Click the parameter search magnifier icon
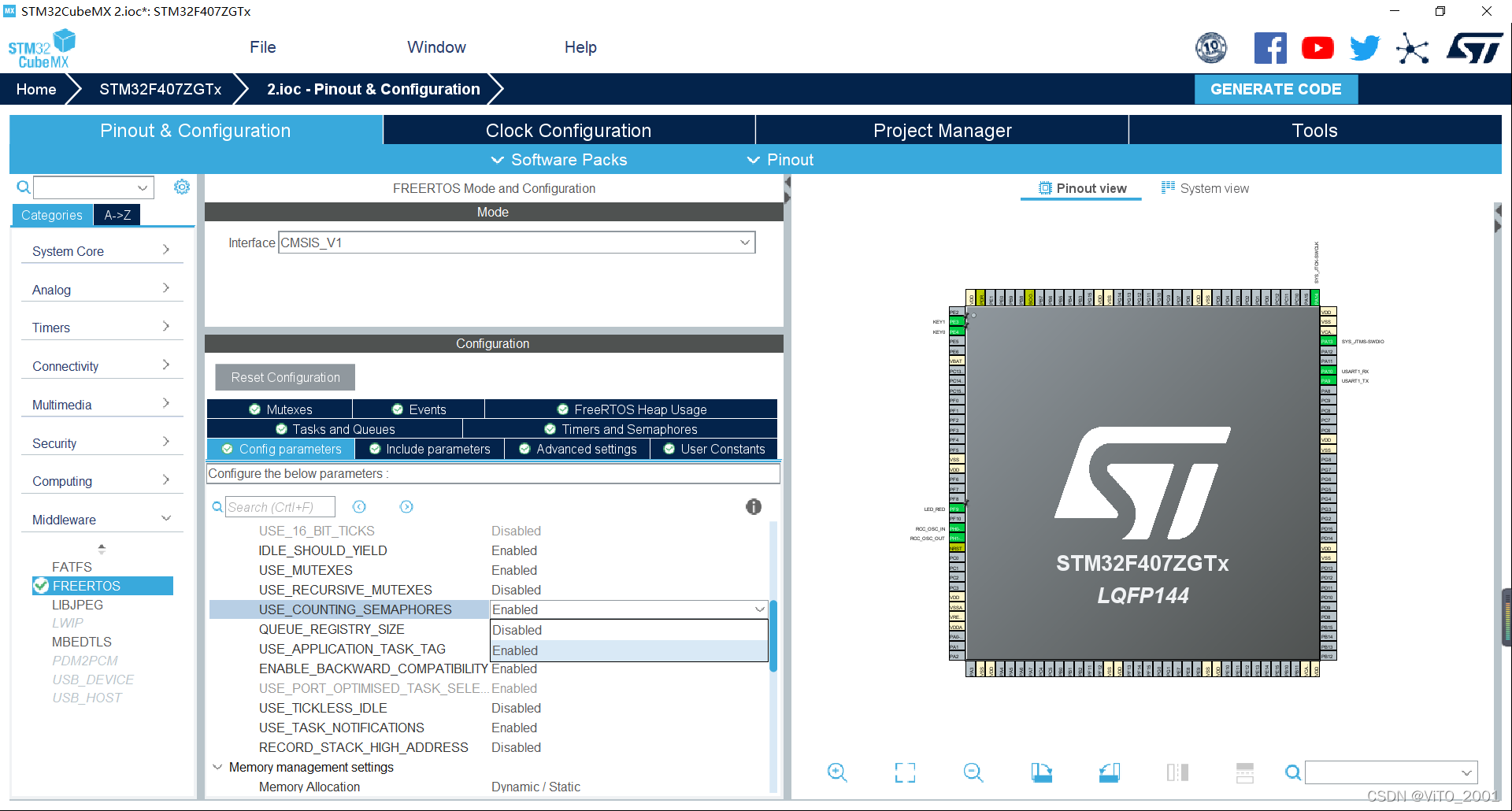Image resolution: width=1512 pixels, height=811 pixels. [x=217, y=507]
